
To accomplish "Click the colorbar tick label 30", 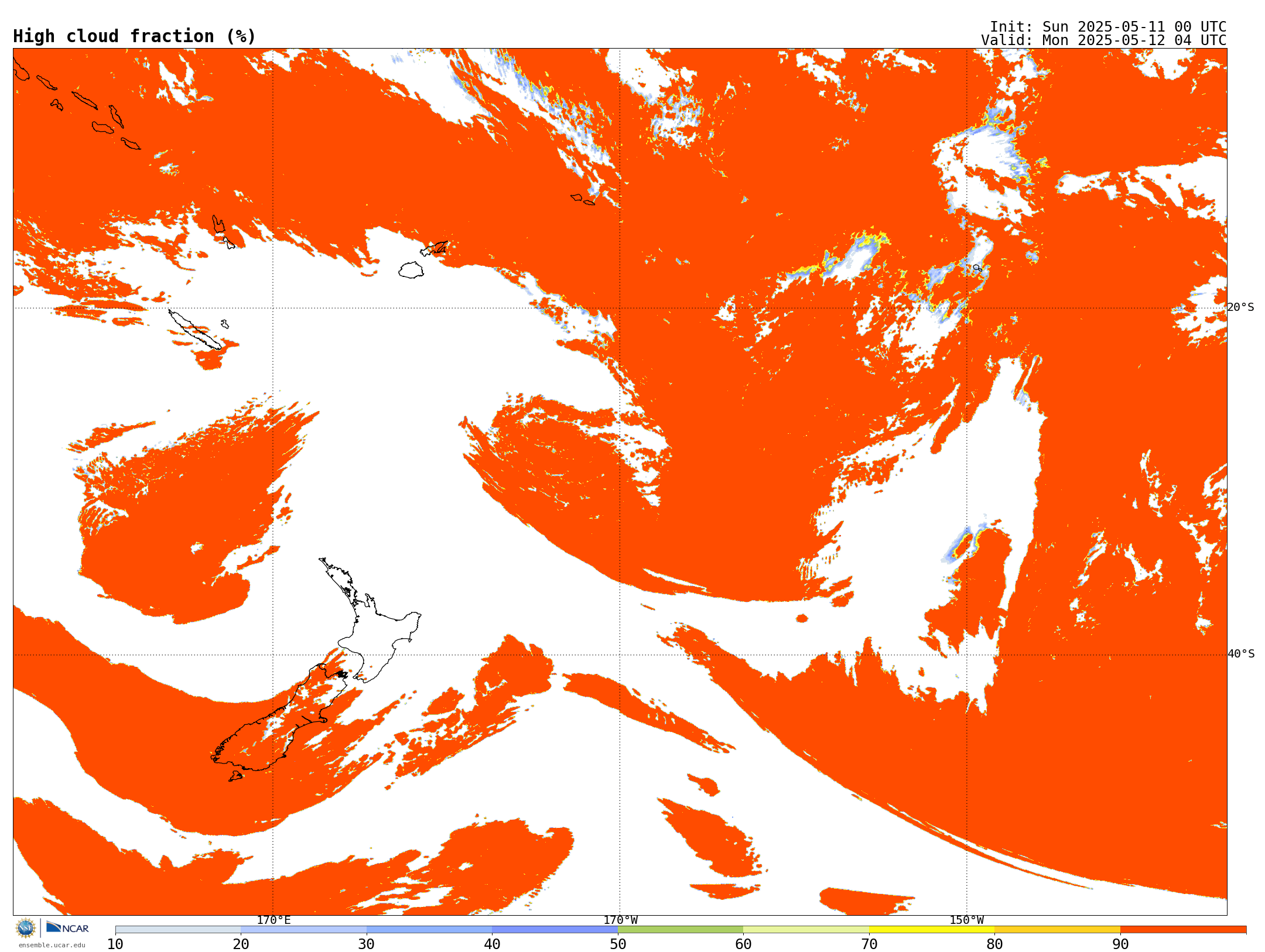I will 367,944.
